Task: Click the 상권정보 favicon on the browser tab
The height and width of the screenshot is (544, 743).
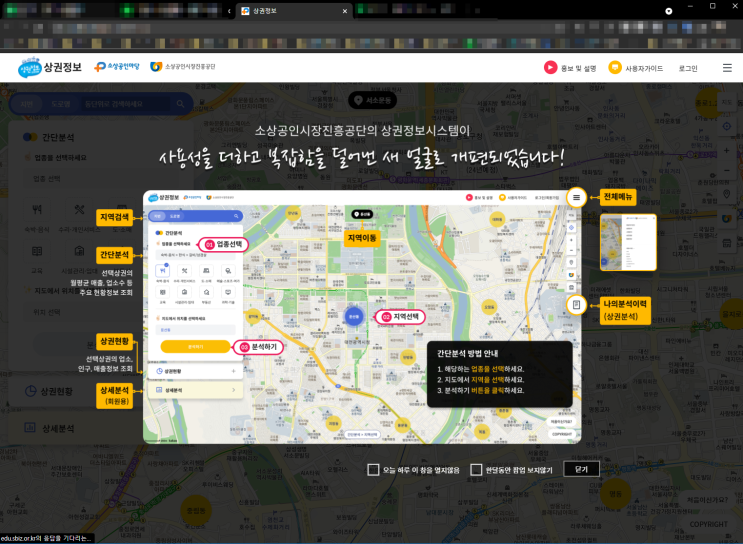Action: click(245, 11)
